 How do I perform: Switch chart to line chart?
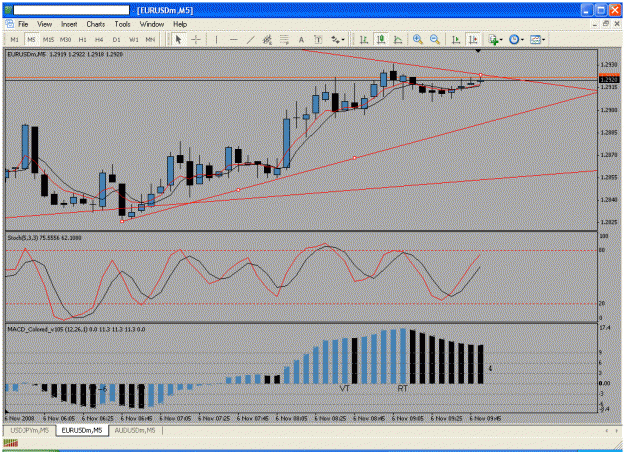pos(398,39)
